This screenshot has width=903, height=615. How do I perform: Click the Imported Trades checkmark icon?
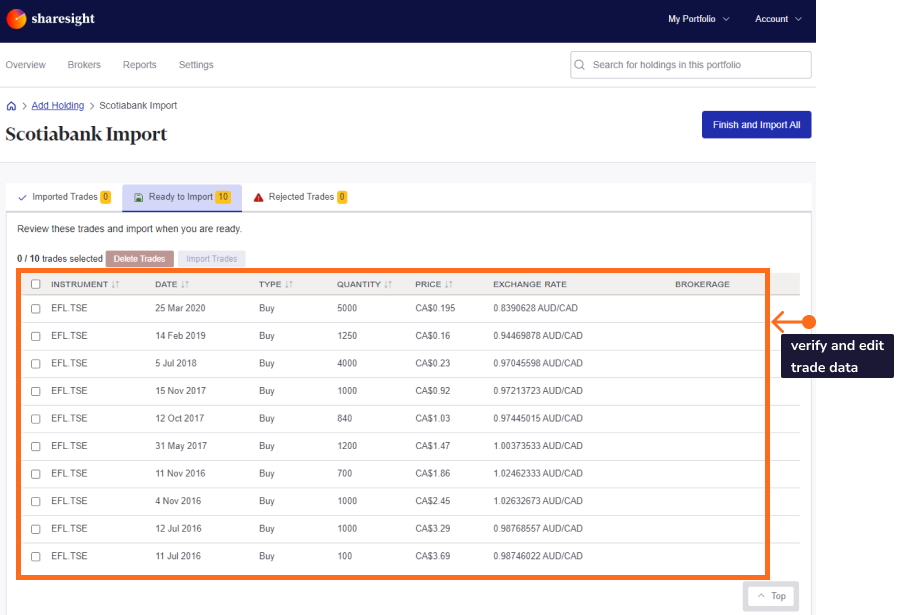pyautogui.click(x=22, y=198)
